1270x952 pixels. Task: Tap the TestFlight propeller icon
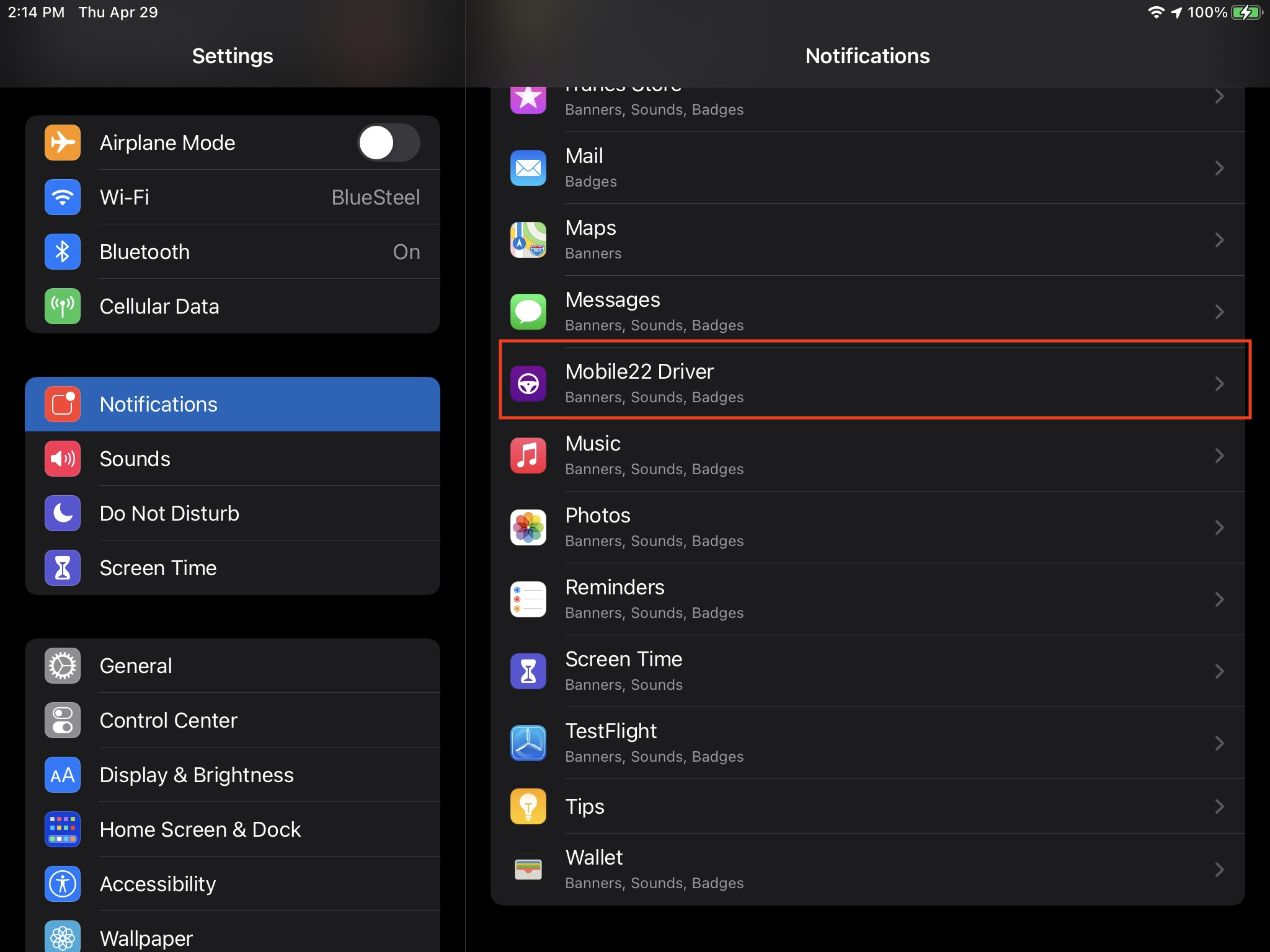point(528,743)
